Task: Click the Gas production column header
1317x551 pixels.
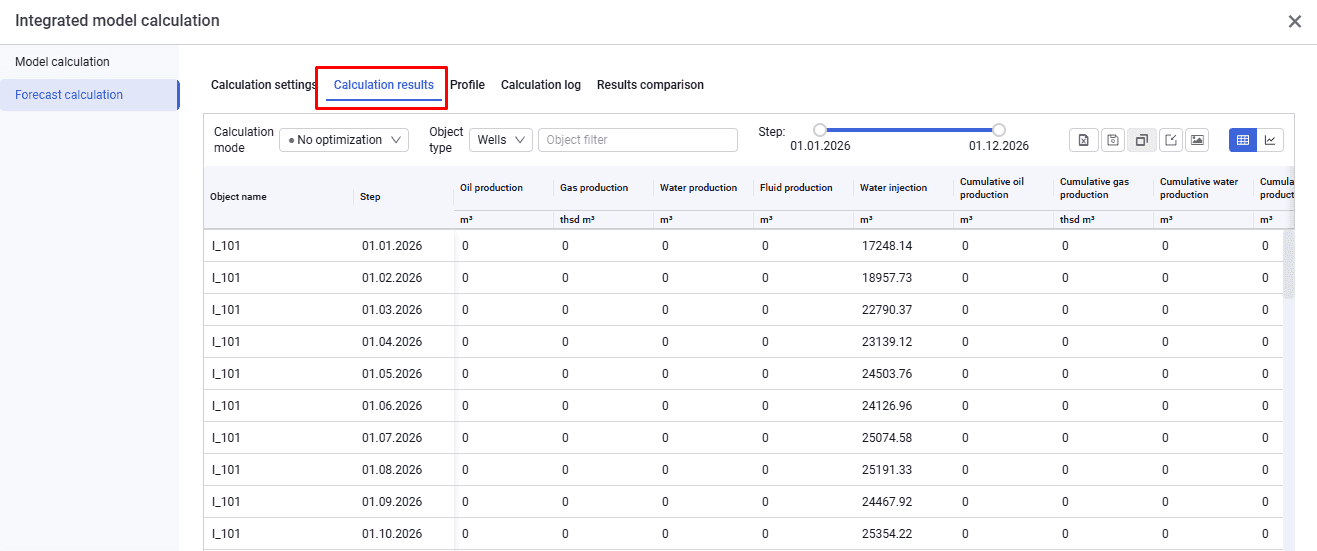Action: pyautogui.click(x=594, y=188)
